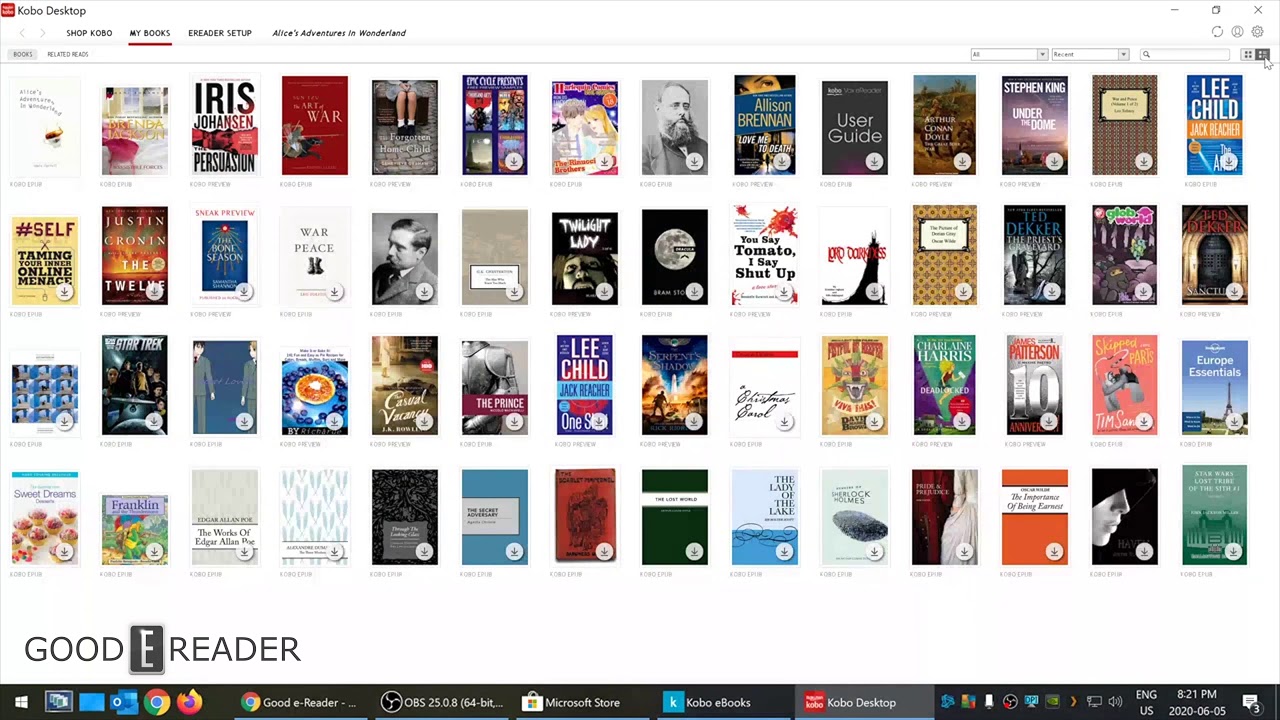Screen dimensions: 1280x720
Task: Switch to MY BOOKS tab
Action: click(150, 33)
